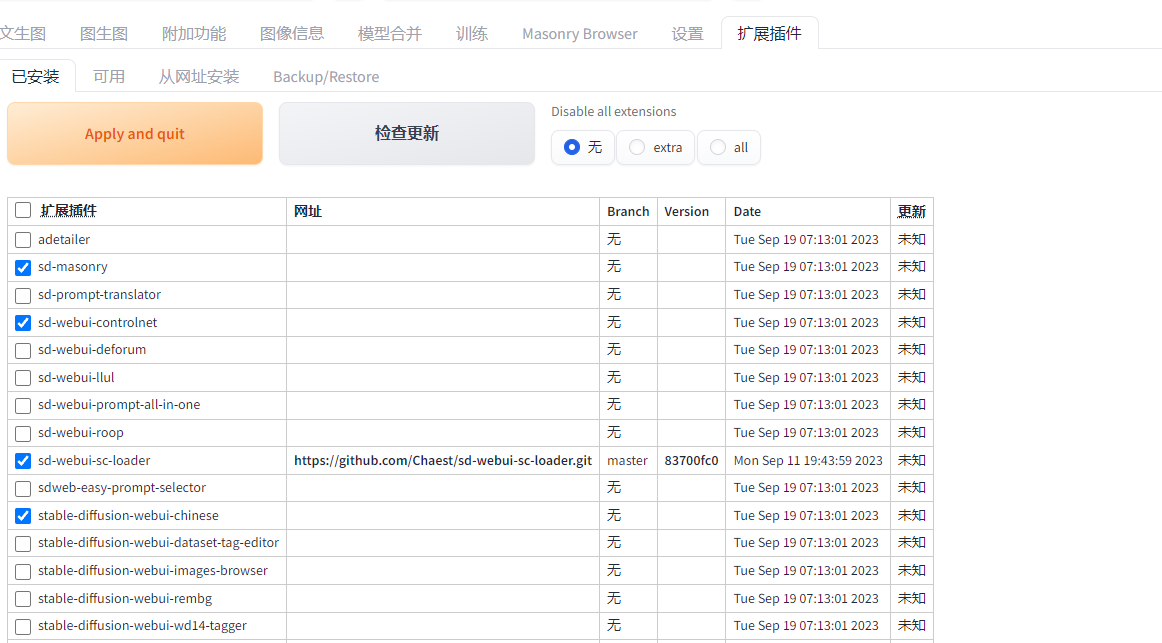1162x643 pixels.
Task: Switch to the 可用 sub-tab
Action: pos(108,76)
